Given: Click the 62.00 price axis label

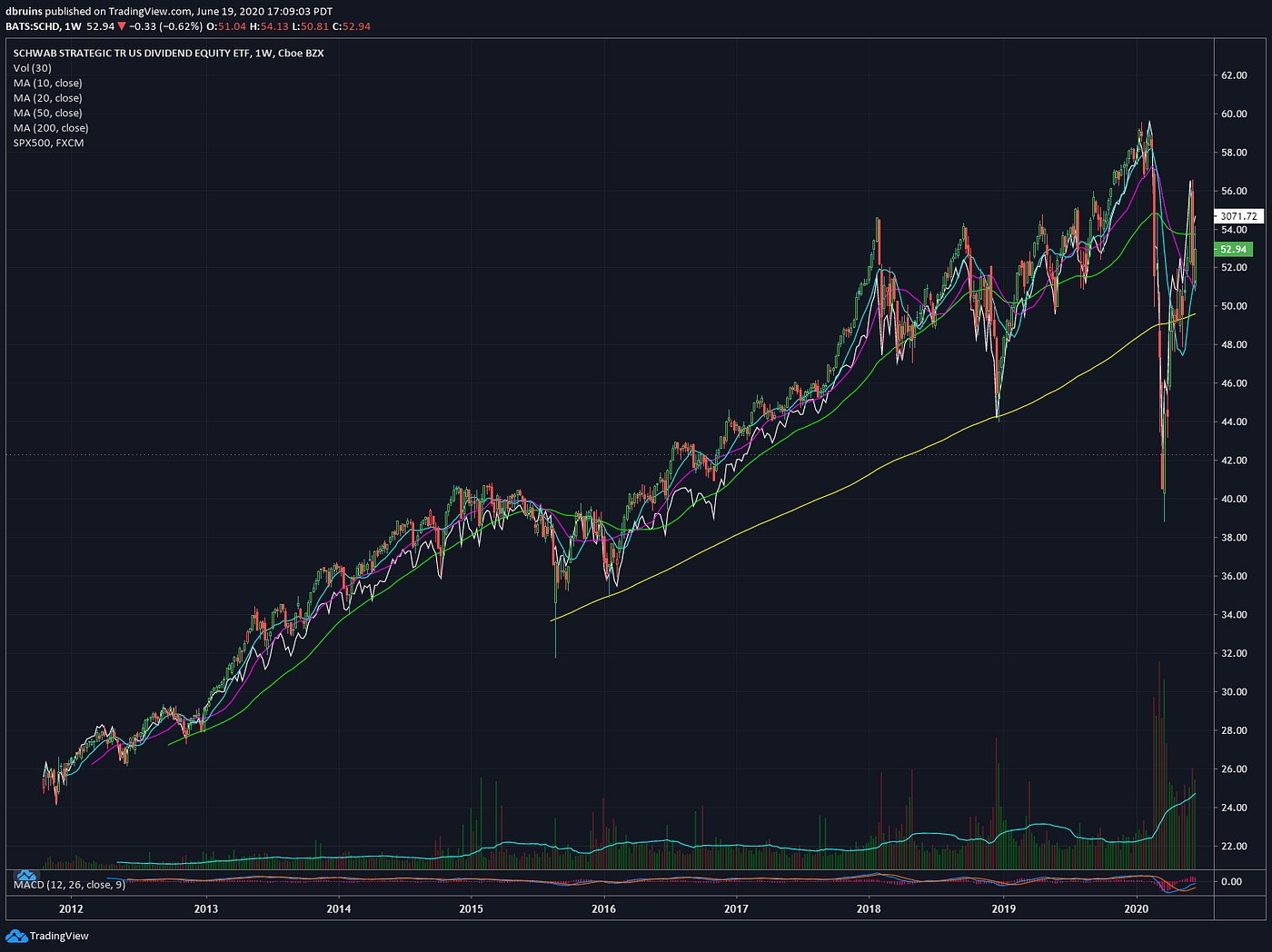Looking at the screenshot, I should 1234,75.
